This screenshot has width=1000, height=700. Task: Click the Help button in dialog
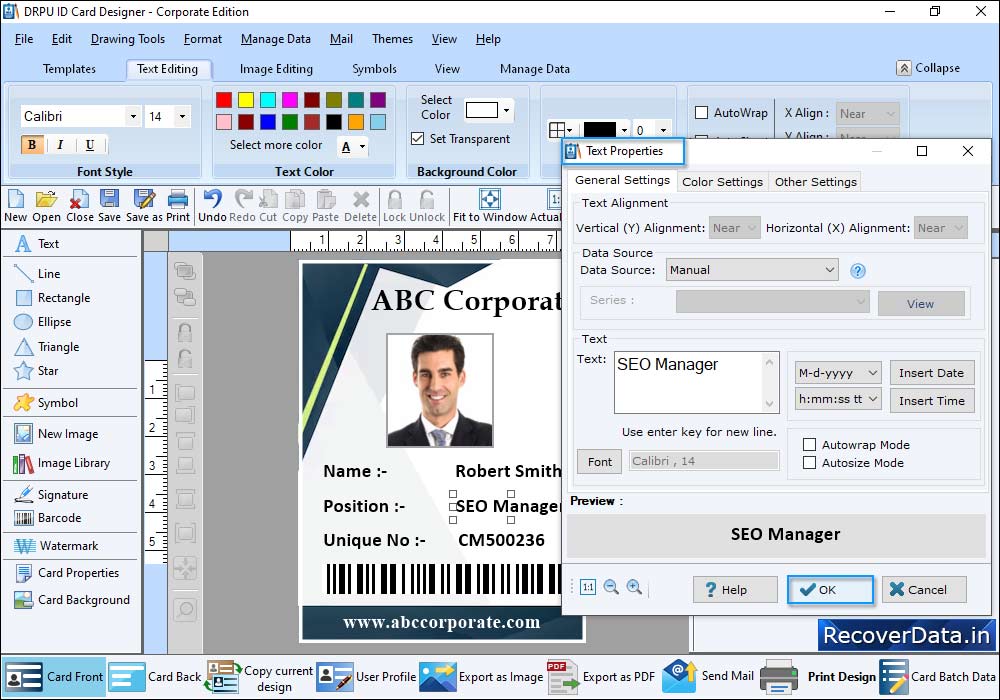click(x=735, y=590)
